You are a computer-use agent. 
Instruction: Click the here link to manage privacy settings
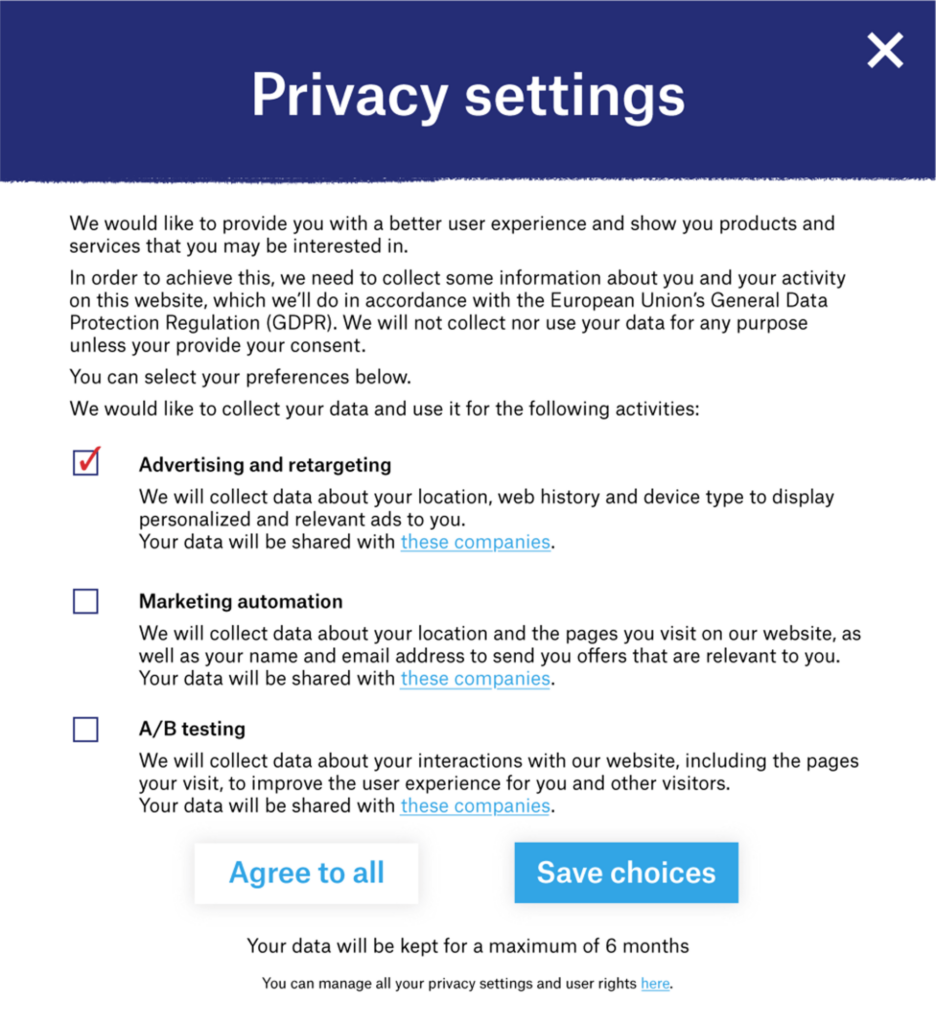coord(655,983)
